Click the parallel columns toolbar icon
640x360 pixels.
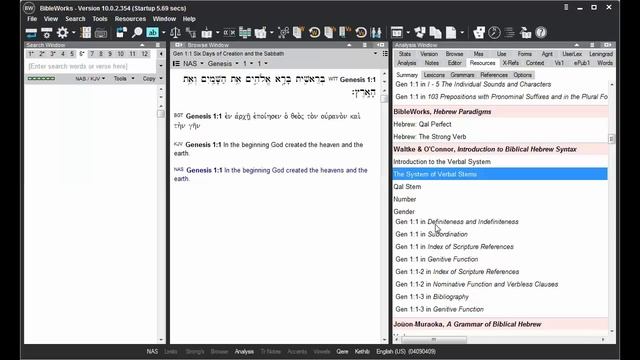245,32
